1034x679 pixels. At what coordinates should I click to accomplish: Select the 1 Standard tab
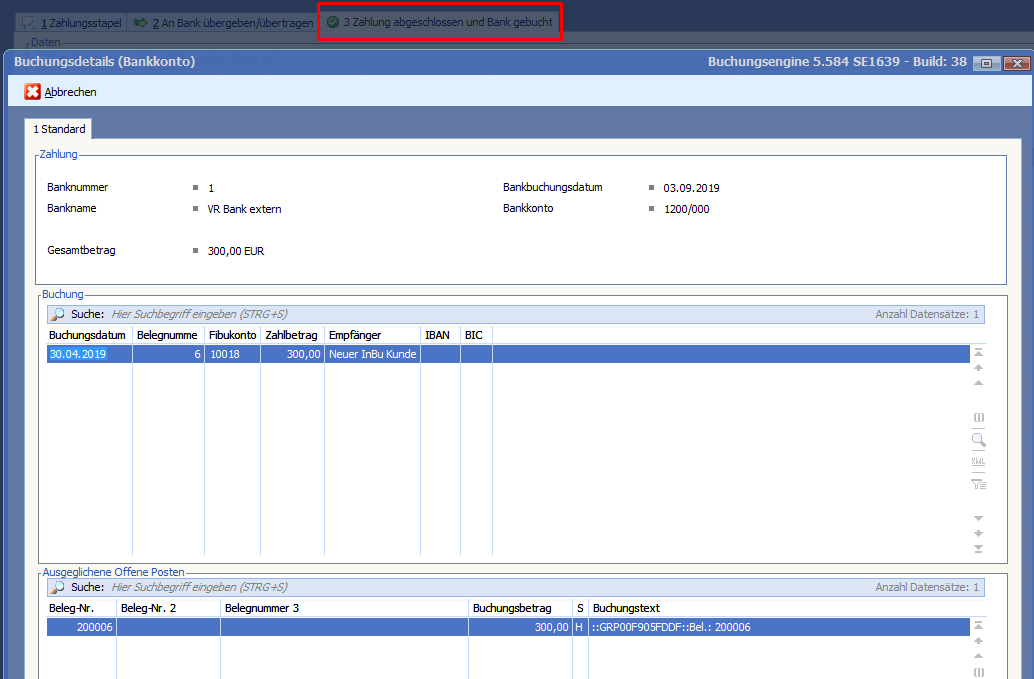(59, 129)
